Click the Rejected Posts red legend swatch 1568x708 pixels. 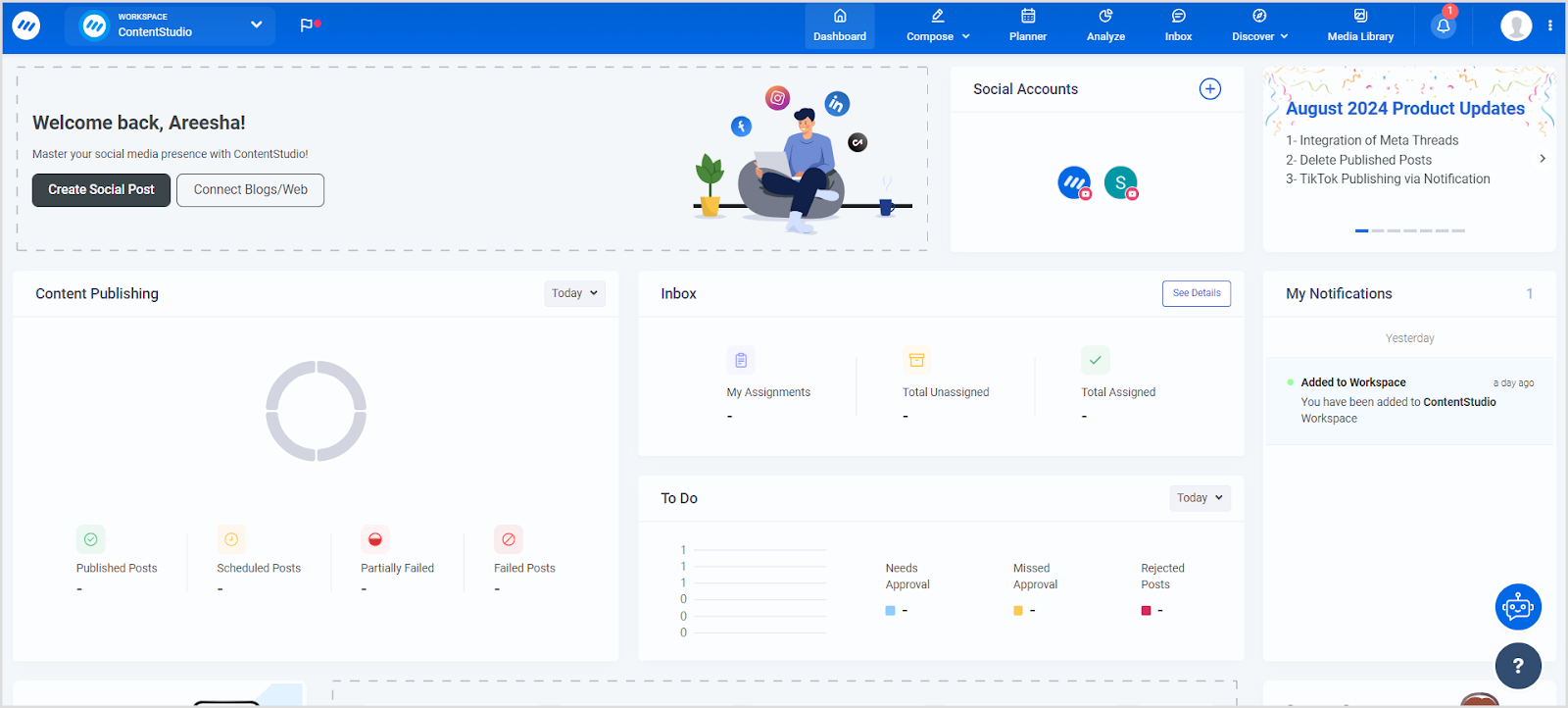pyautogui.click(x=1146, y=611)
